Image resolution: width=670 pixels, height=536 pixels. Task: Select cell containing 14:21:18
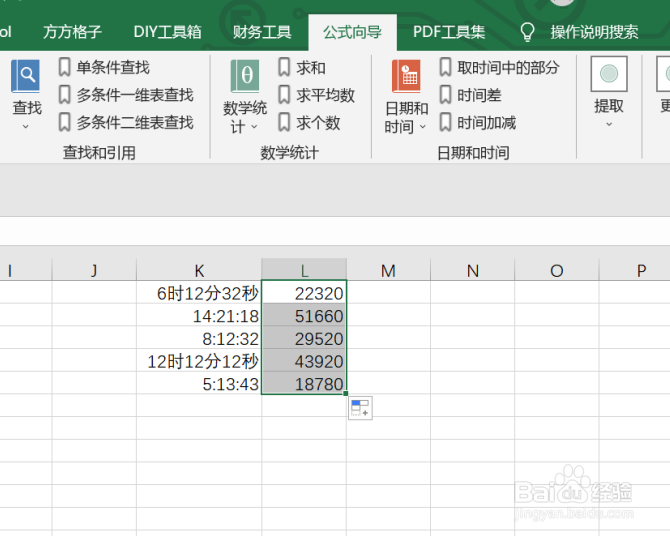coord(199,316)
